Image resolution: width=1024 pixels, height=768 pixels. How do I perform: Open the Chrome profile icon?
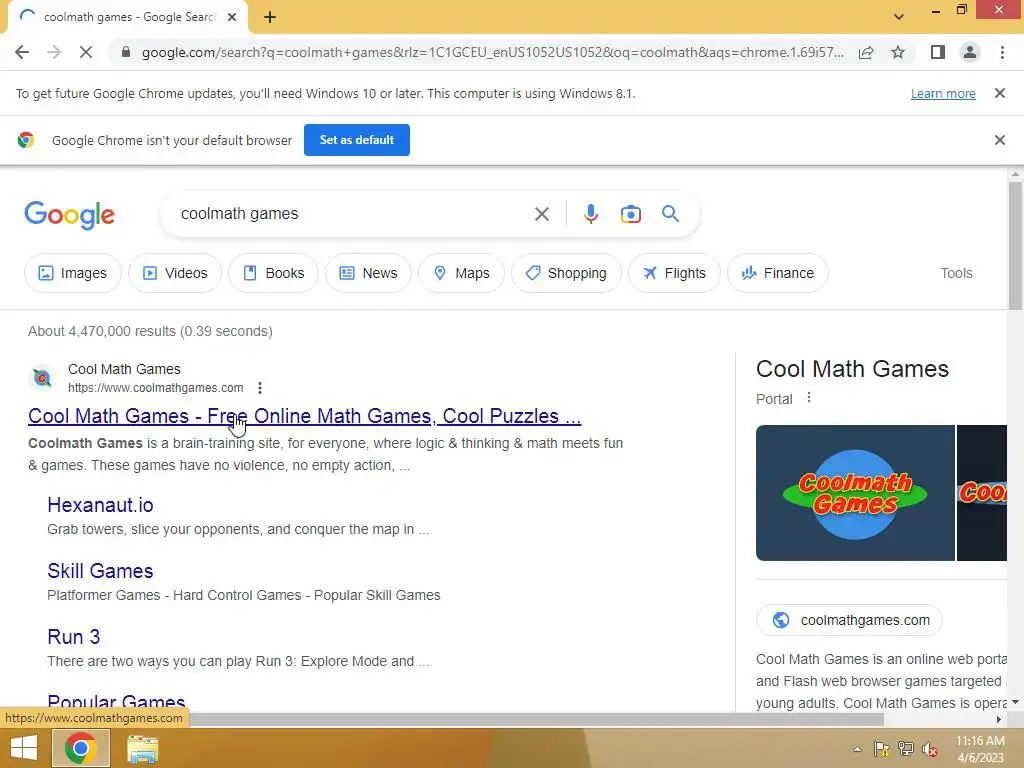click(x=970, y=52)
